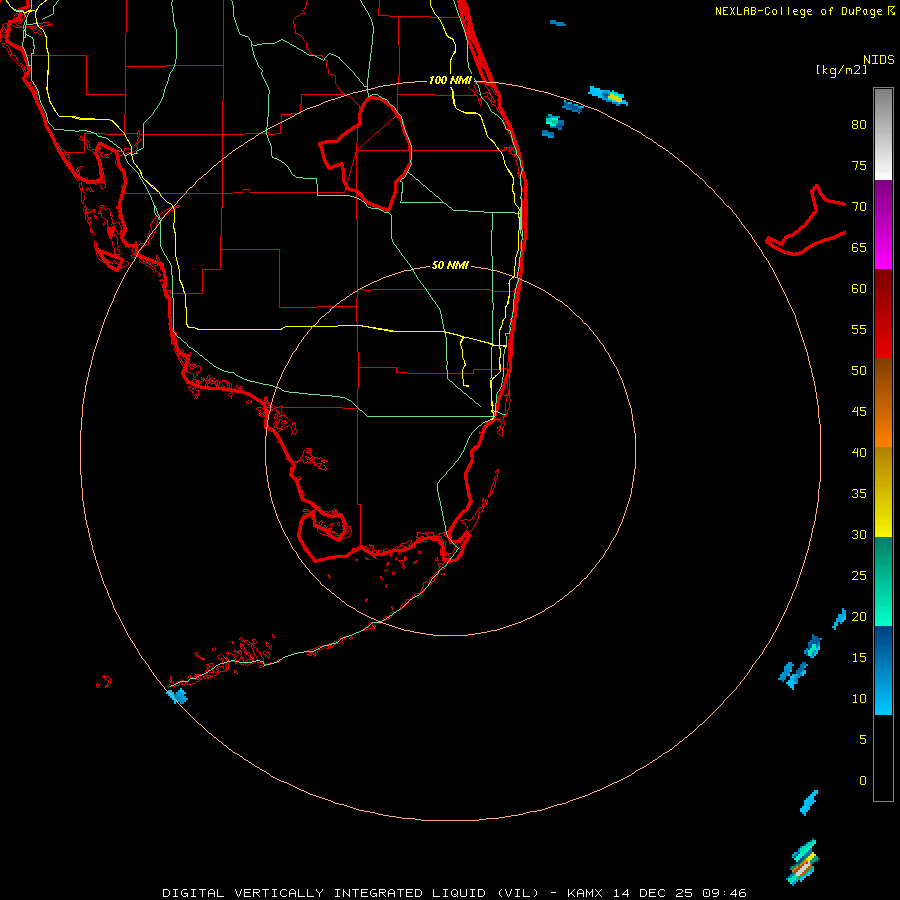The width and height of the screenshot is (900, 900).
Task: Click the intense white-core echo at bottom right
Action: (x=805, y=863)
